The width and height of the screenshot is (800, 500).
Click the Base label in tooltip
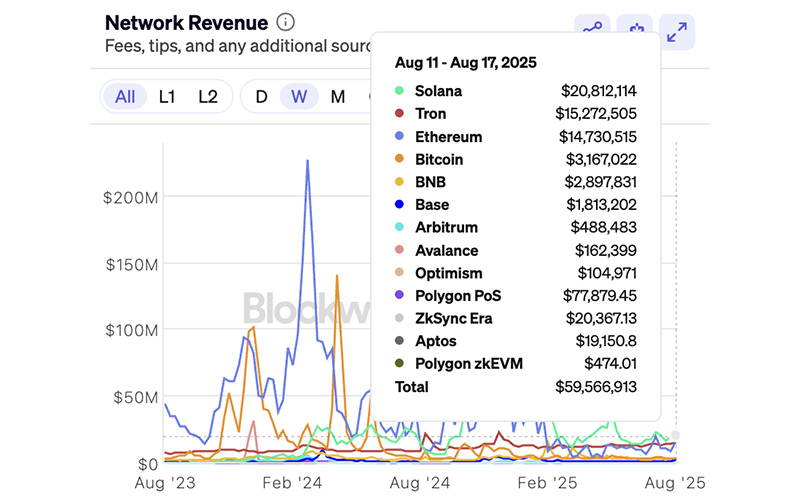[432, 205]
